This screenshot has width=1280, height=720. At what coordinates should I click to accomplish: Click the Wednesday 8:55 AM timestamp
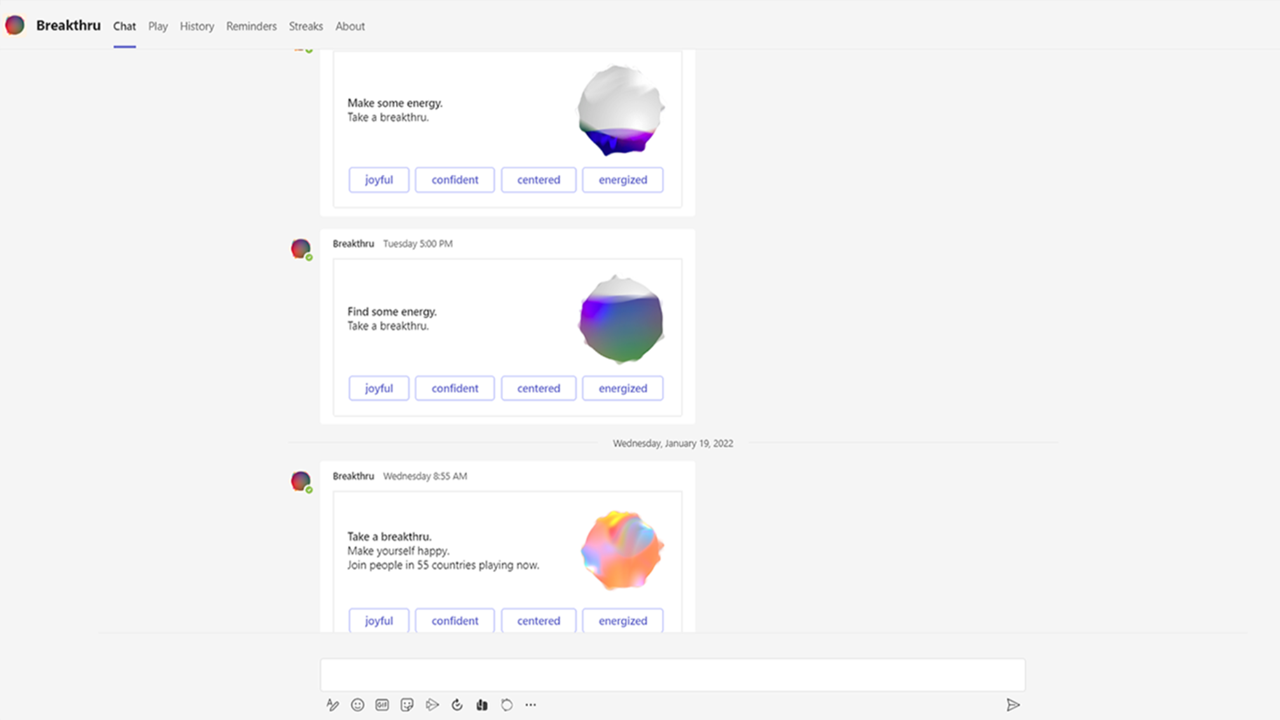pos(425,476)
